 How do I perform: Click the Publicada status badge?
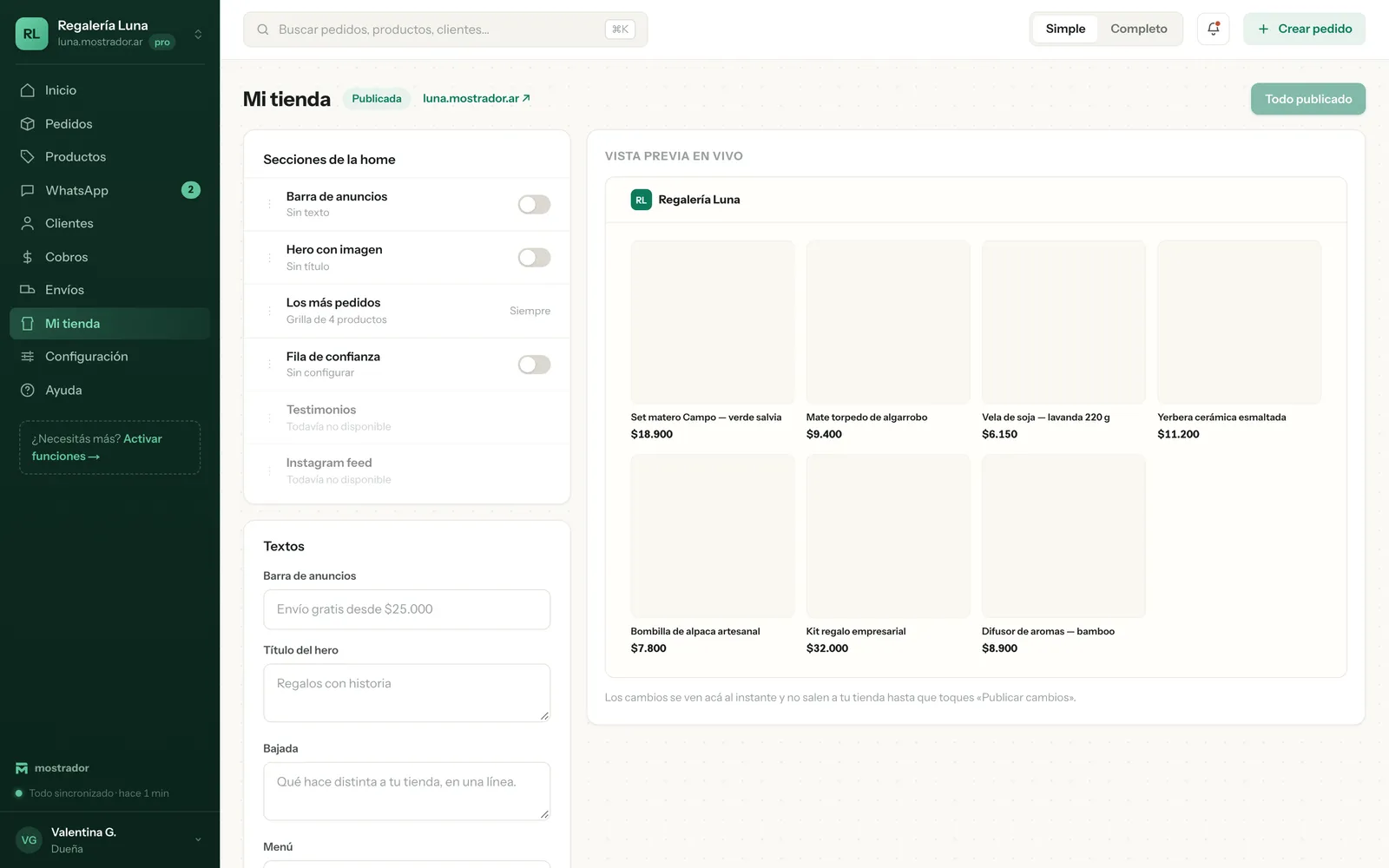coord(377,98)
